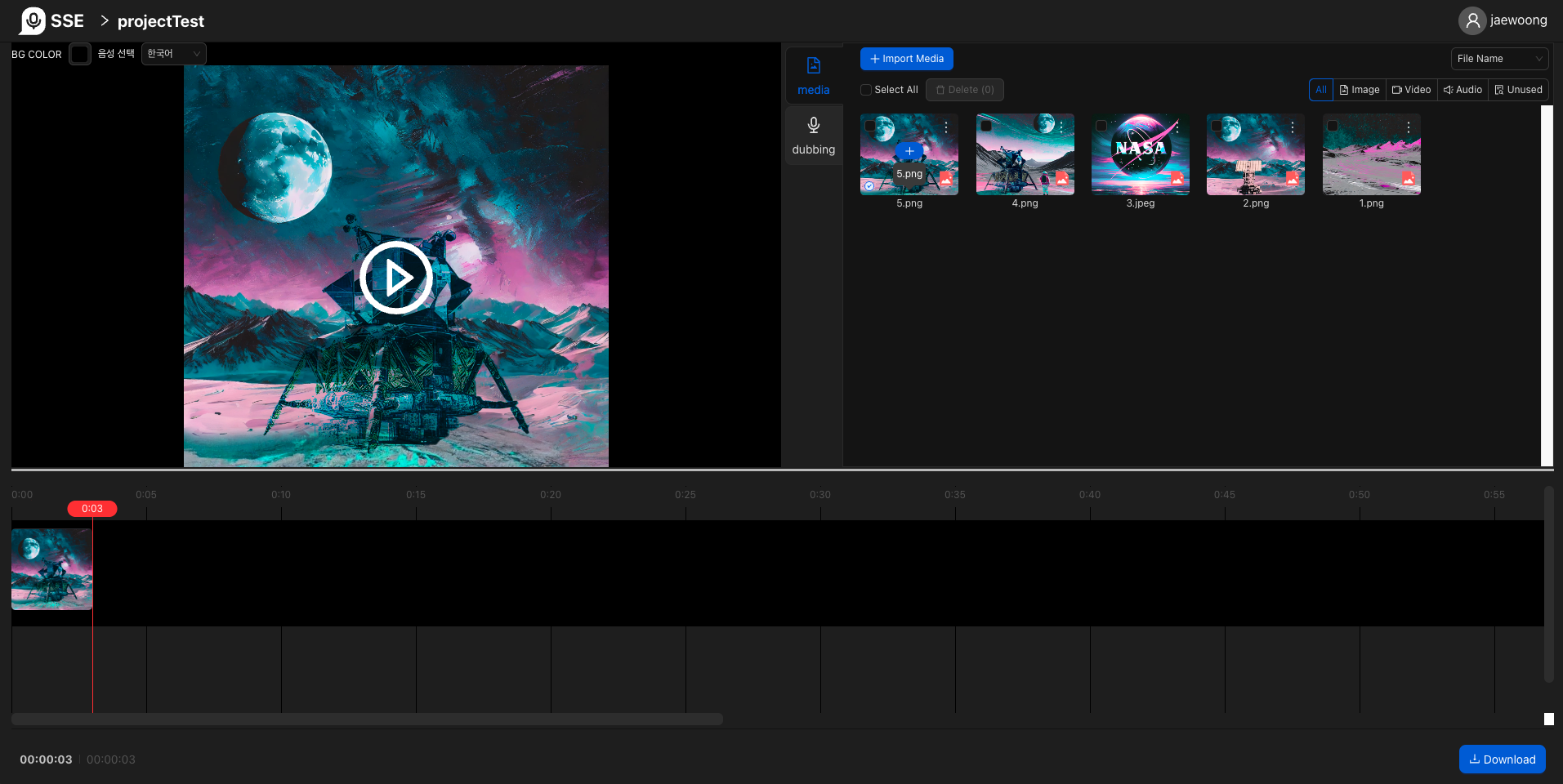Filter media by the Unused tab
The width and height of the screenshot is (1563, 784).
pyautogui.click(x=1518, y=90)
